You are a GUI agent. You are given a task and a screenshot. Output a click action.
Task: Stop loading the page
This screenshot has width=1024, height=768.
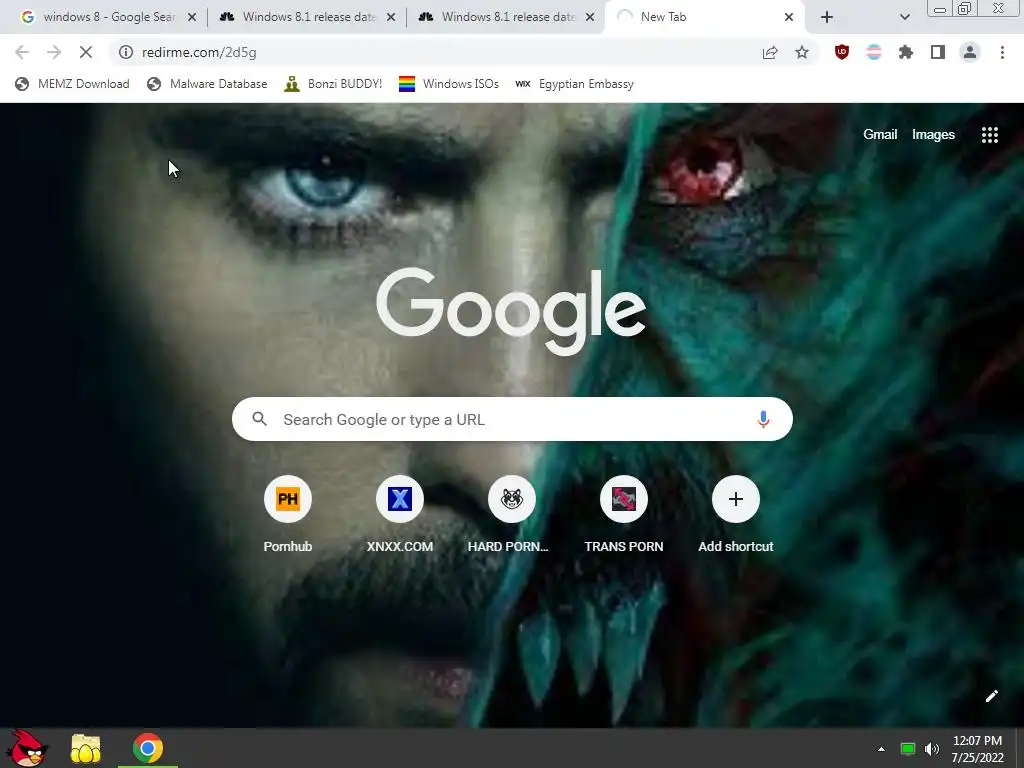click(86, 52)
